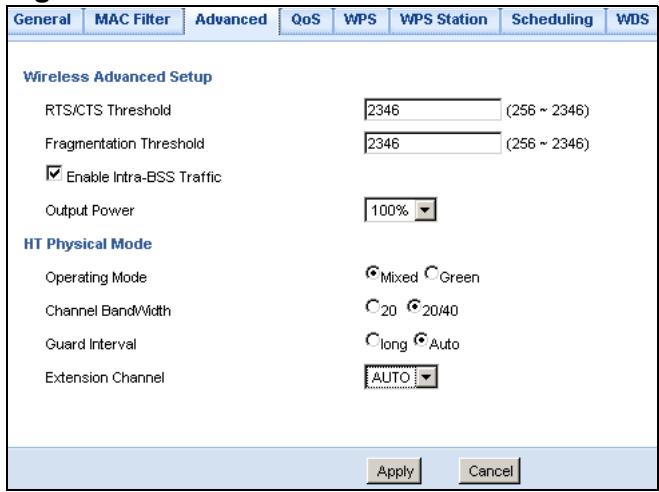Open the Extension Channel dropdown
Viewport: 659px width, 492px height.
401,377
